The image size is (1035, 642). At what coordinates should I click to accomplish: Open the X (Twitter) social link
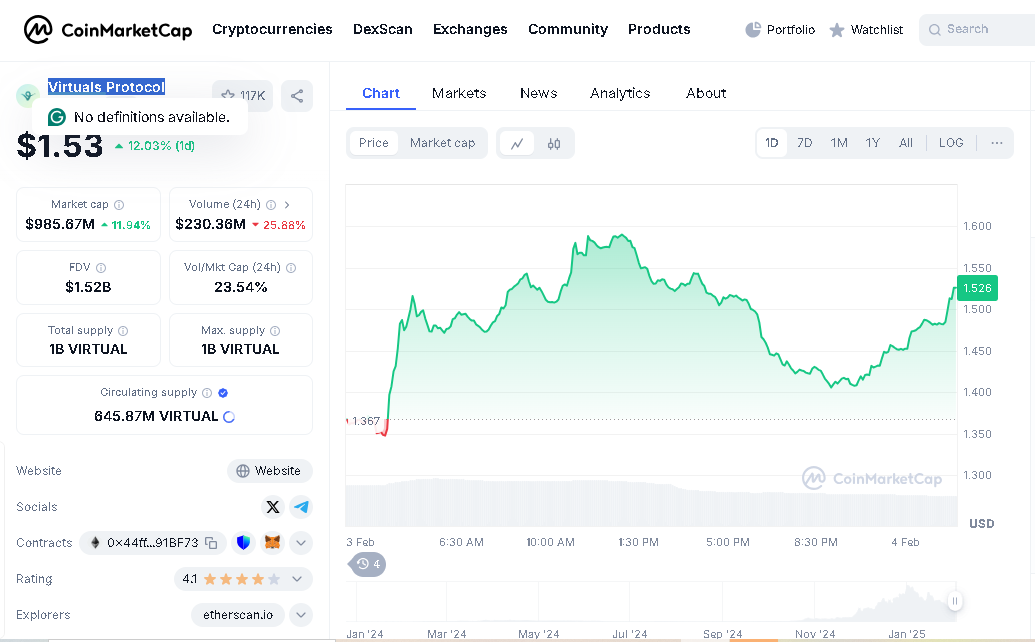click(x=273, y=507)
